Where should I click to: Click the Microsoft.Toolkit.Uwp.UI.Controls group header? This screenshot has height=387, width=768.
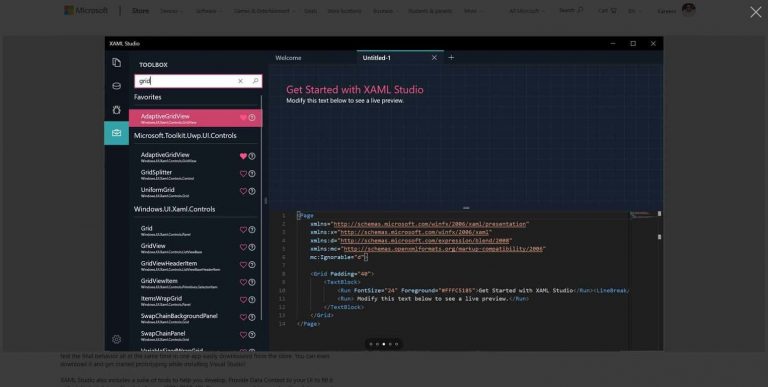pos(185,136)
